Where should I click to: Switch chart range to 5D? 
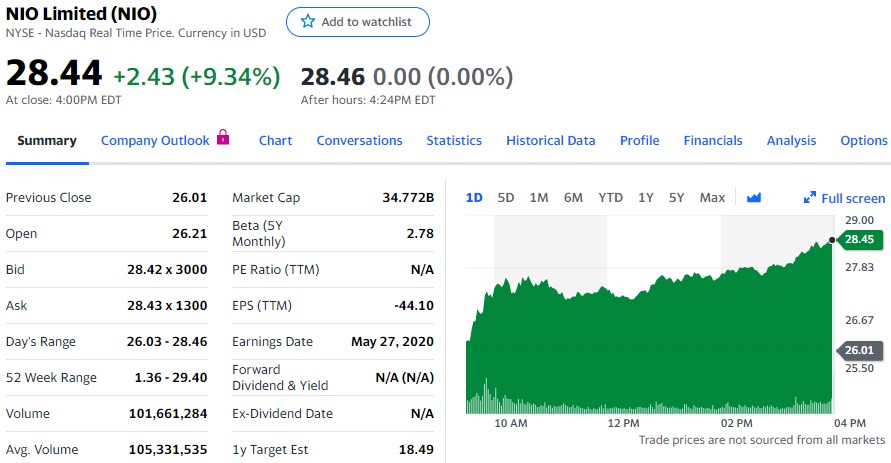point(506,198)
